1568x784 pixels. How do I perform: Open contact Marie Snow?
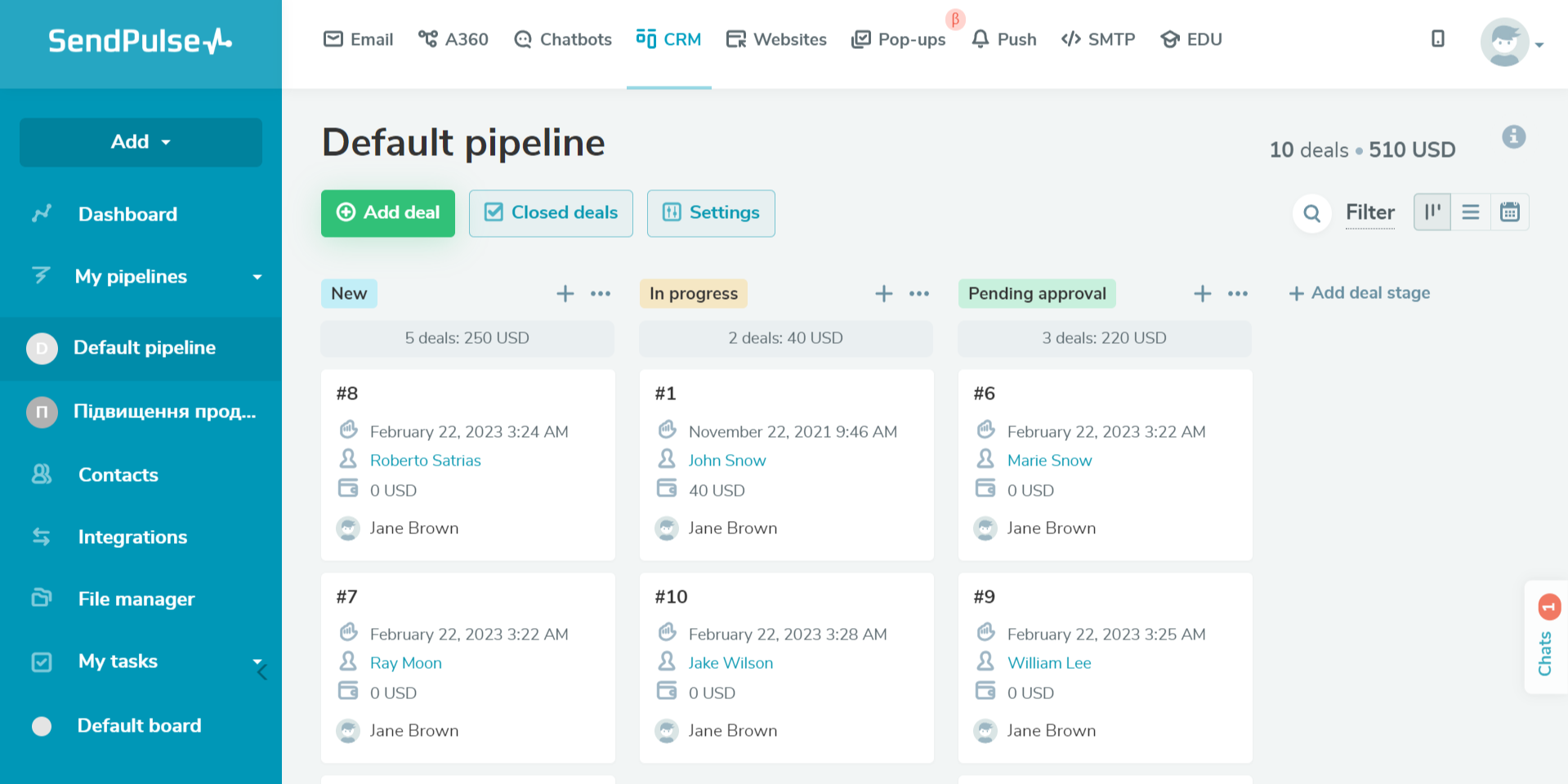tap(1049, 461)
